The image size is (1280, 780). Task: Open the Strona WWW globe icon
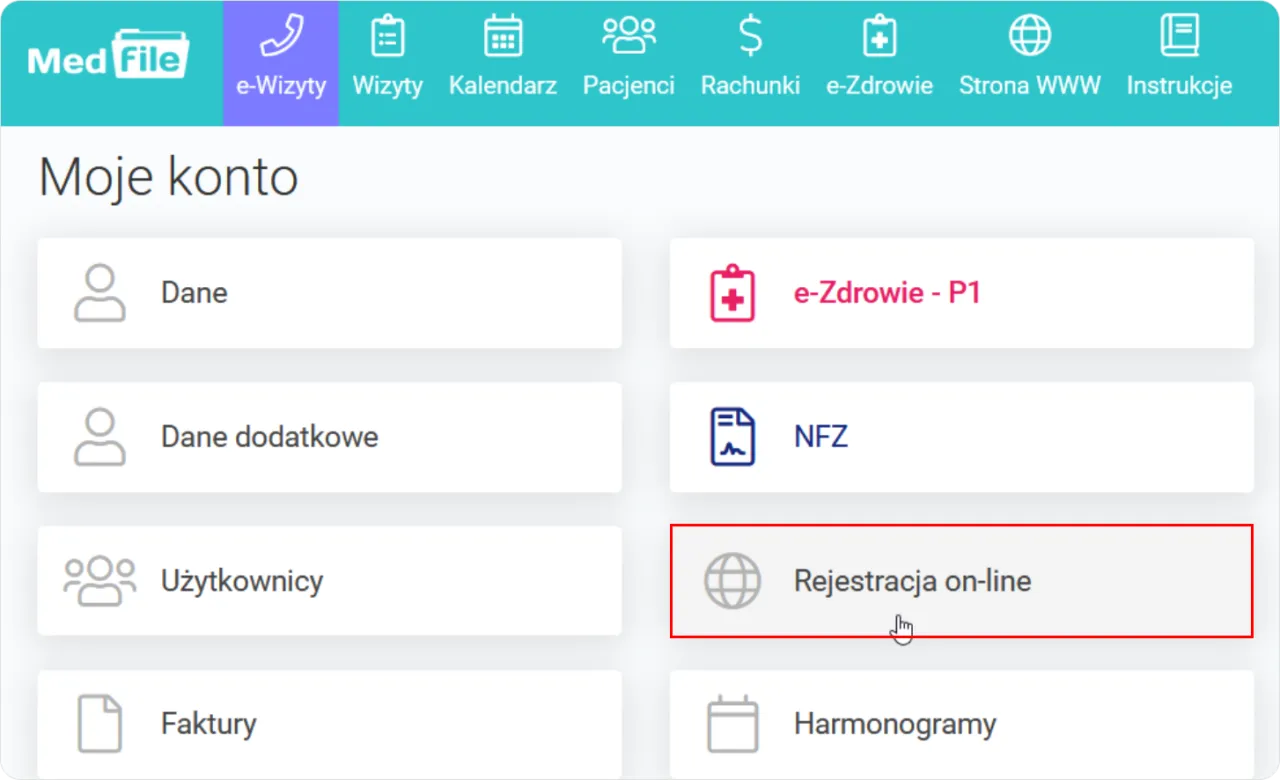(1029, 37)
